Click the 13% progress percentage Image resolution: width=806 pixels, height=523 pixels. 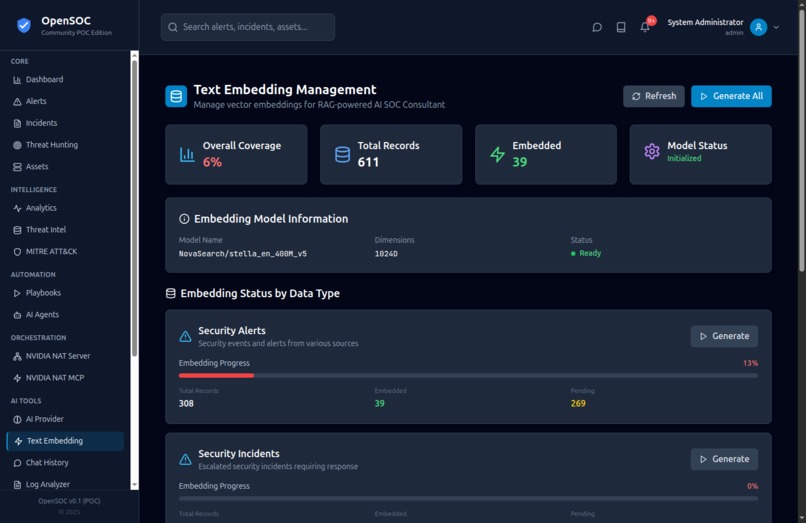[750, 364]
